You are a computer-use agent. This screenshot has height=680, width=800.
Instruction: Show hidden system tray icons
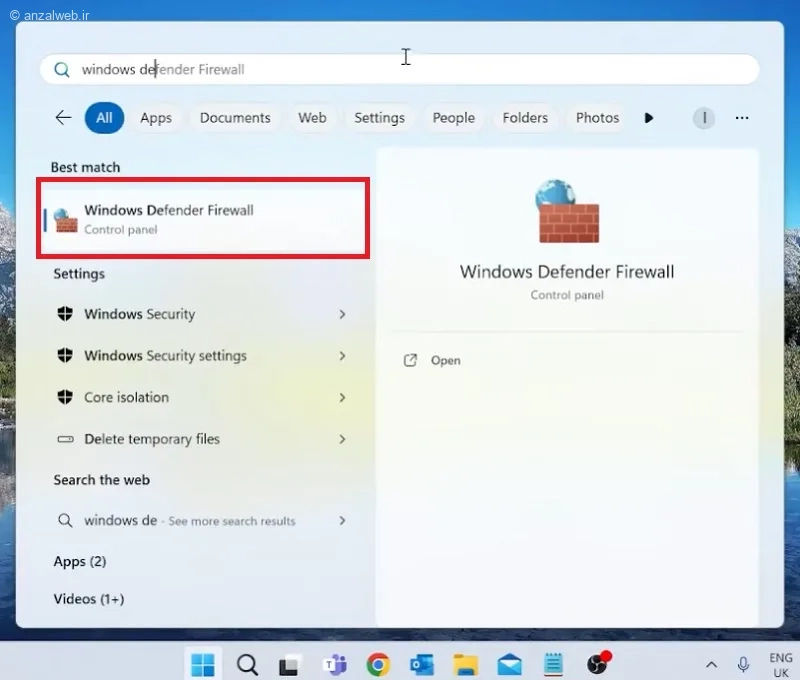(711, 664)
